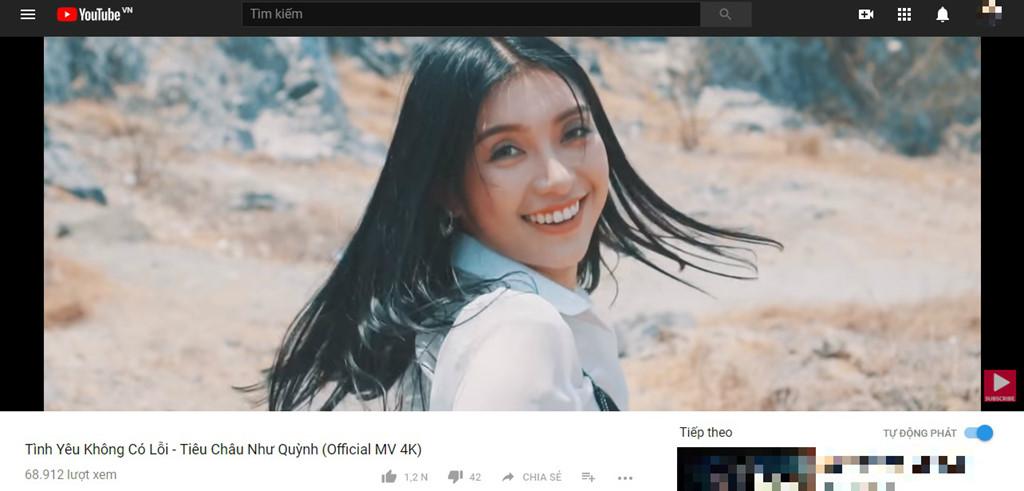The height and width of the screenshot is (491, 1024).
Task: Expand the three-dot more actions menu
Action: click(625, 477)
